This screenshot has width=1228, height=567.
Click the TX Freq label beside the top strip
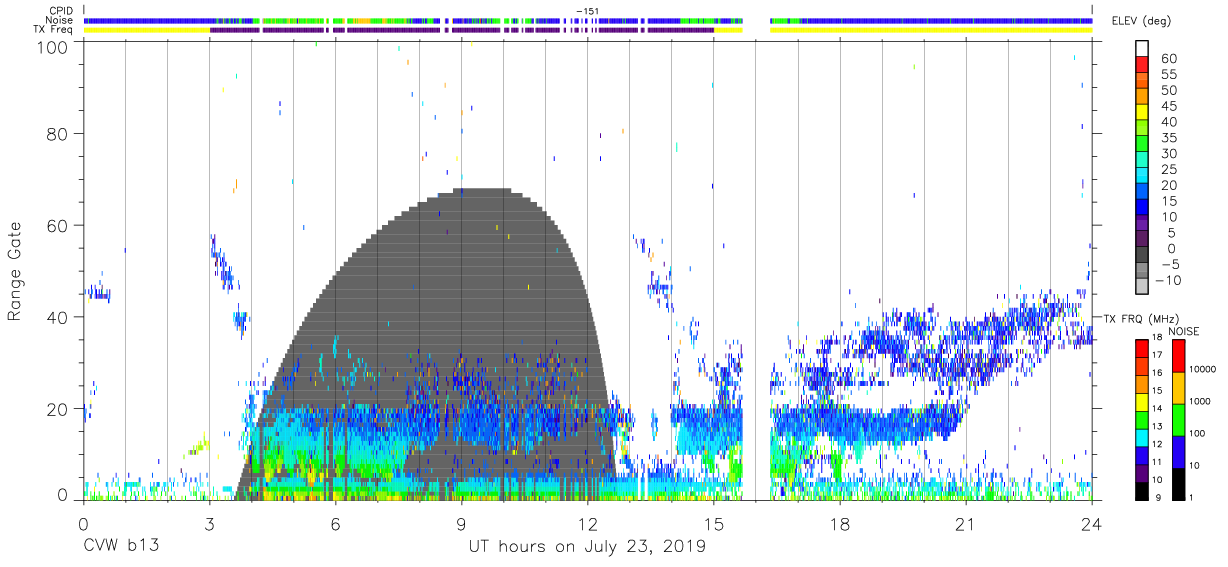[54, 30]
